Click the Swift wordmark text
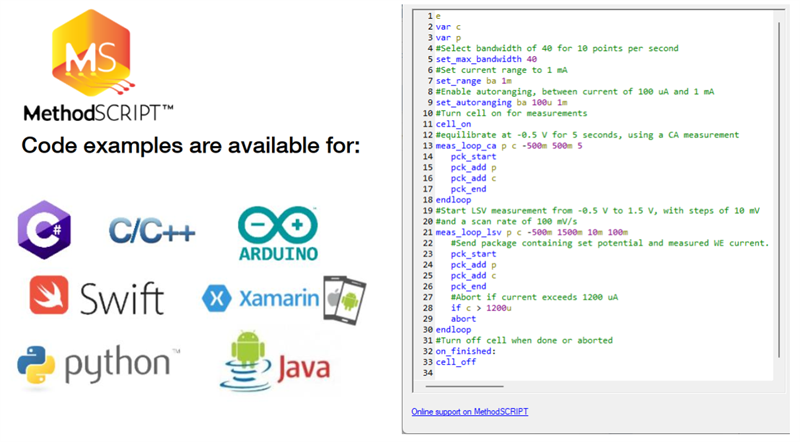Image resolution: width=800 pixels, height=442 pixels. pyautogui.click(x=122, y=298)
